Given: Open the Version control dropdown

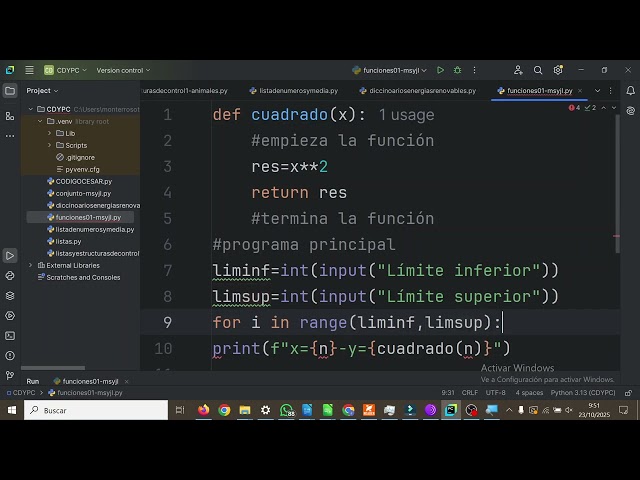Looking at the screenshot, I should coord(123,70).
